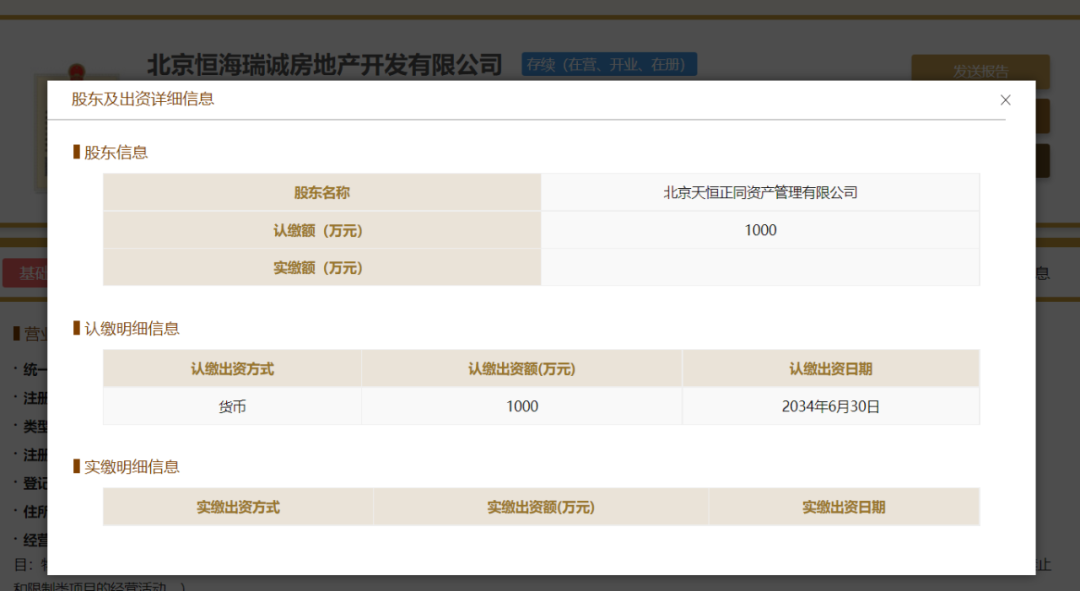1080x591 pixels.
Task: Click company title 北京恒海瑞诚房地产开发有限公司 in background
Action: click(324, 65)
